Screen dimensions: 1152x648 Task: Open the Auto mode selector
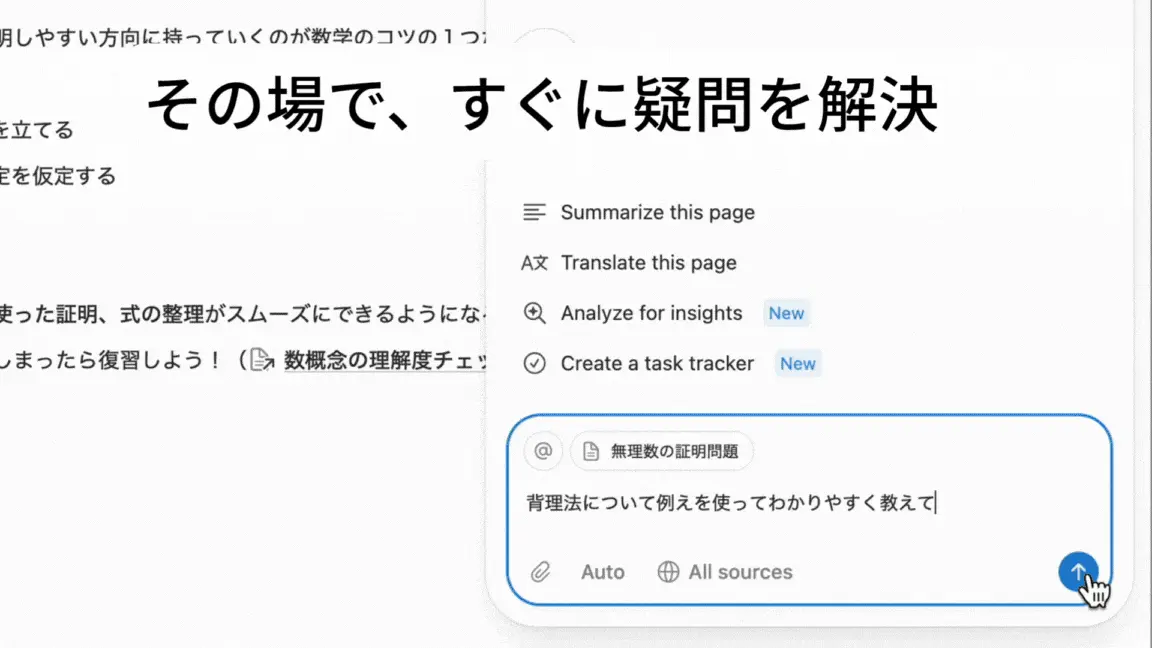pos(602,571)
